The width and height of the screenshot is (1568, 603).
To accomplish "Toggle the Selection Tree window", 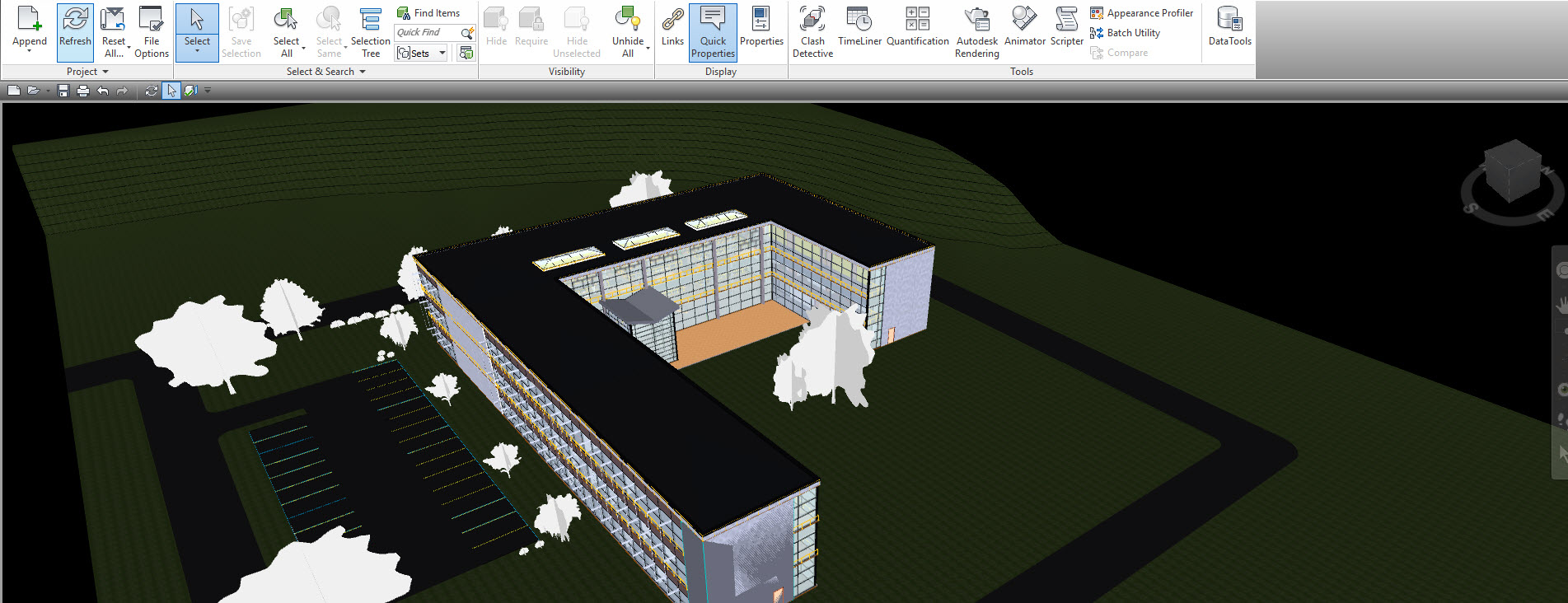I will pos(371,31).
